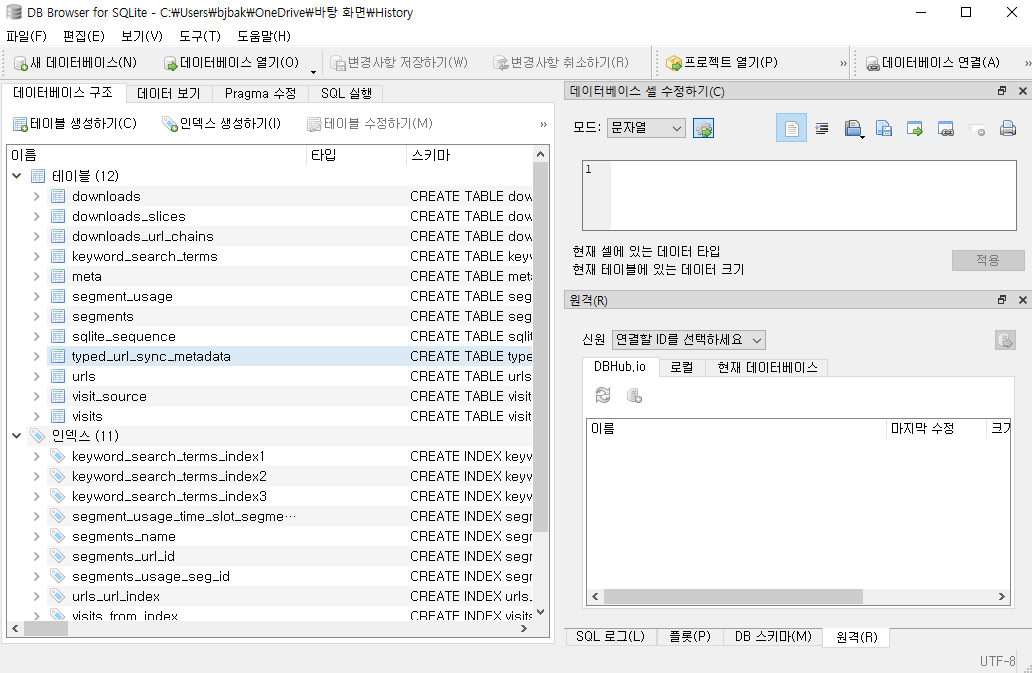The image size is (1032, 673).
Task: Collapse the 테이블 (12) tree node
Action: 16,176
